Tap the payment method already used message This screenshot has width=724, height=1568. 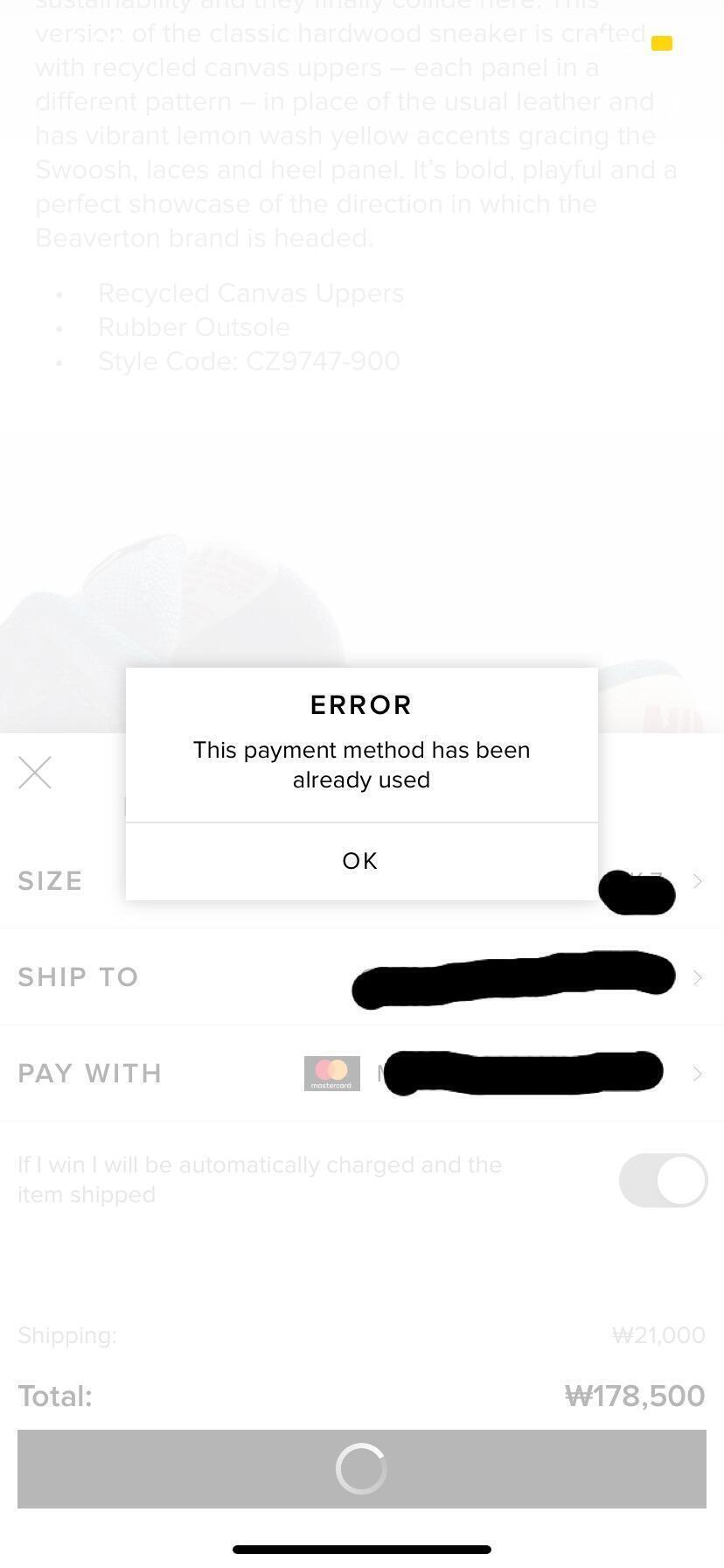click(361, 765)
